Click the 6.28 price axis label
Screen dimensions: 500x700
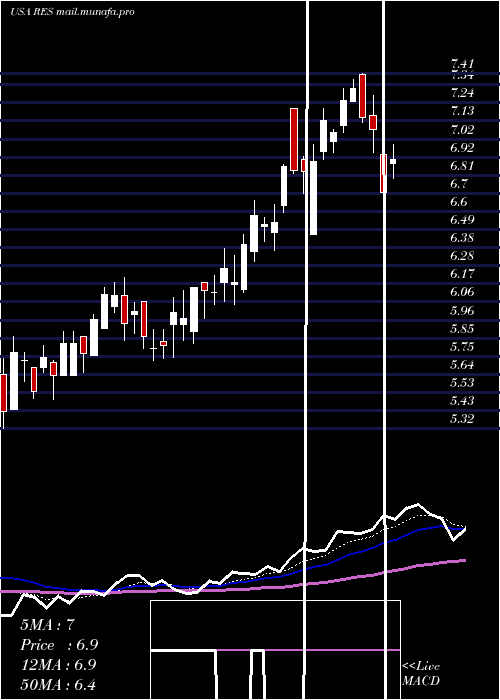[x=462, y=256]
